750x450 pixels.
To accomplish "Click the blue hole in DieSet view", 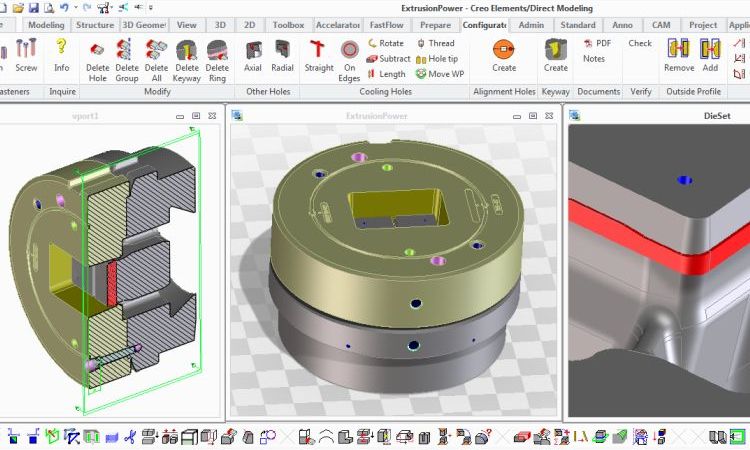I will click(684, 180).
